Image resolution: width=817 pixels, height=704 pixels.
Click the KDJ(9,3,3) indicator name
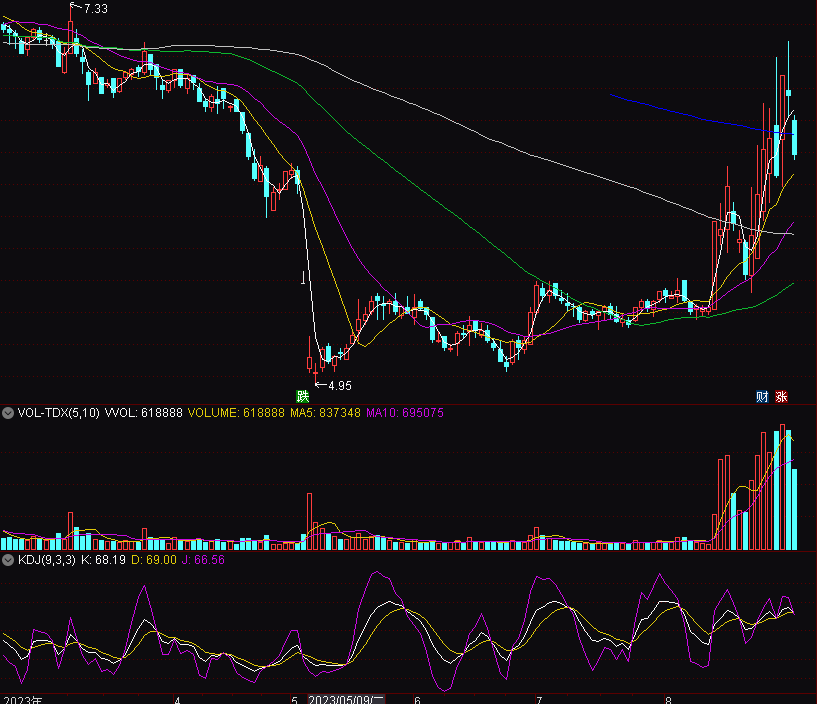tap(46, 560)
